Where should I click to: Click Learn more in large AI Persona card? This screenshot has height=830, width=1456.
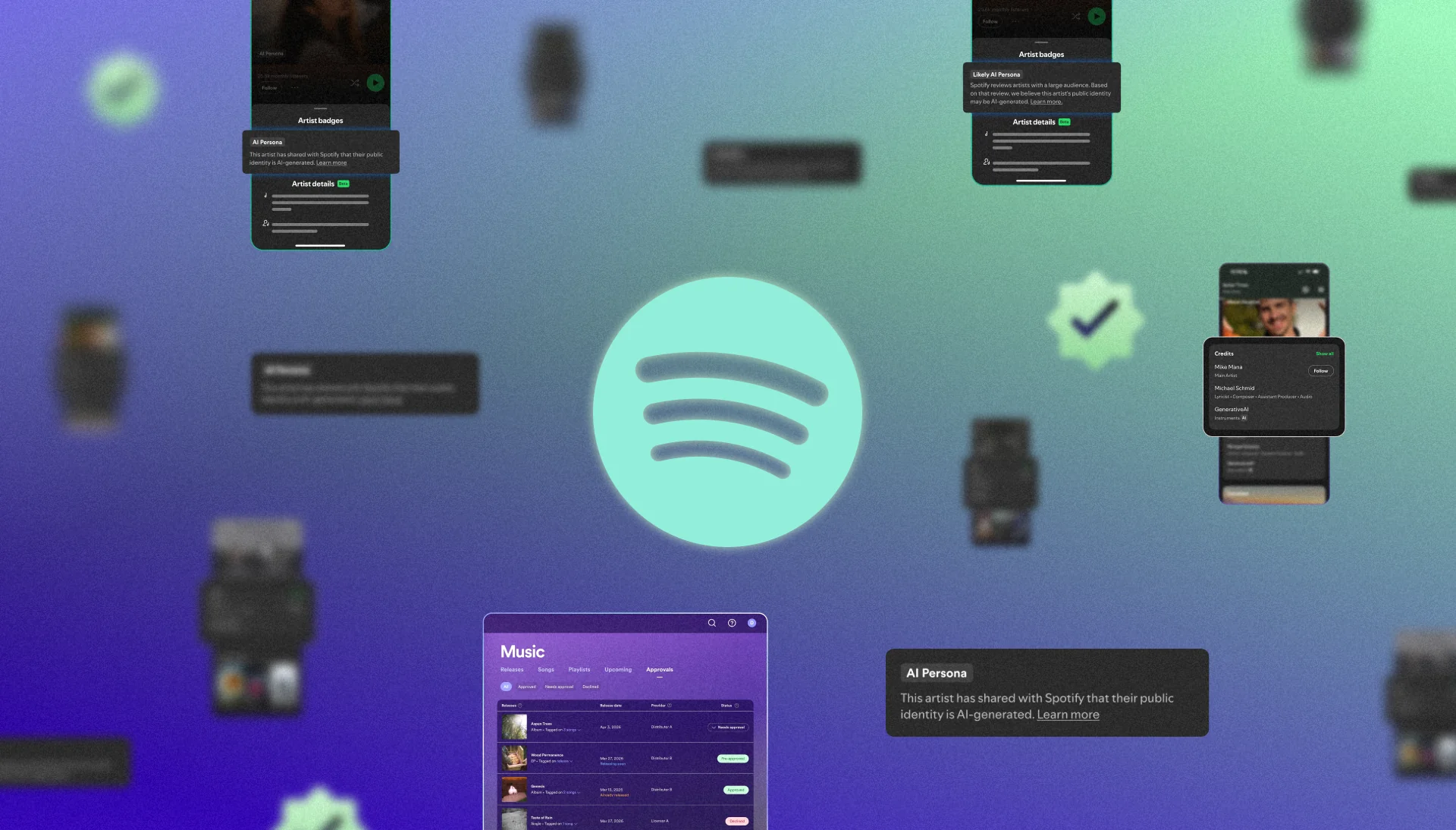pyautogui.click(x=1068, y=715)
